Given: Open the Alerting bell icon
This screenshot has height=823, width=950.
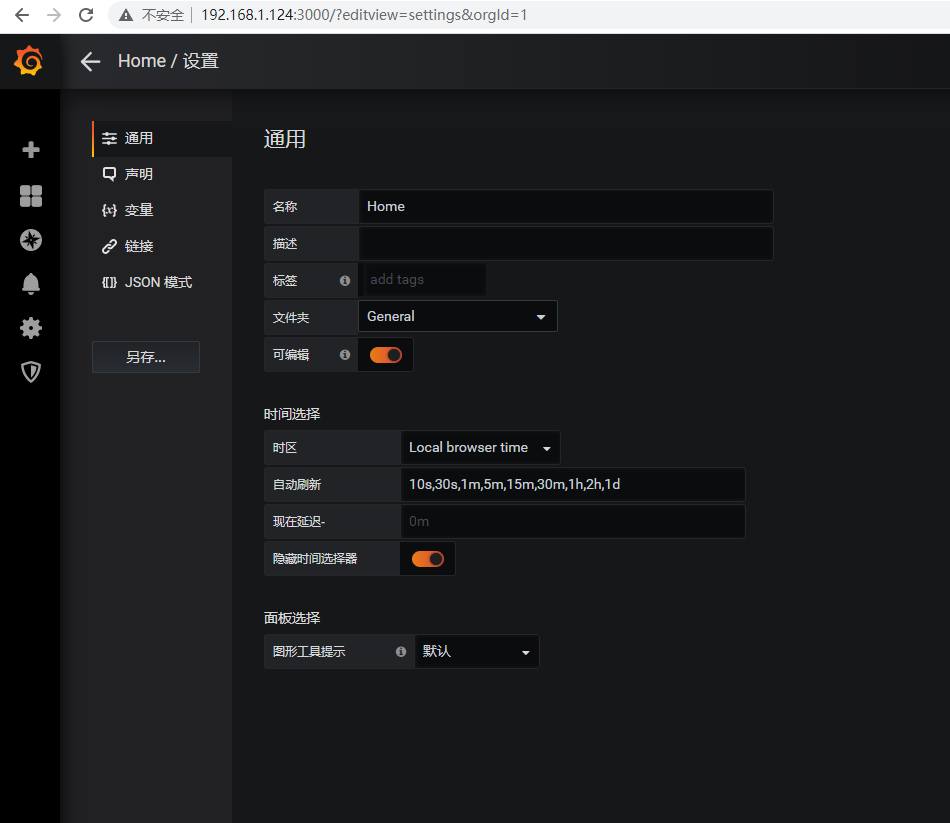Looking at the screenshot, I should [30, 284].
